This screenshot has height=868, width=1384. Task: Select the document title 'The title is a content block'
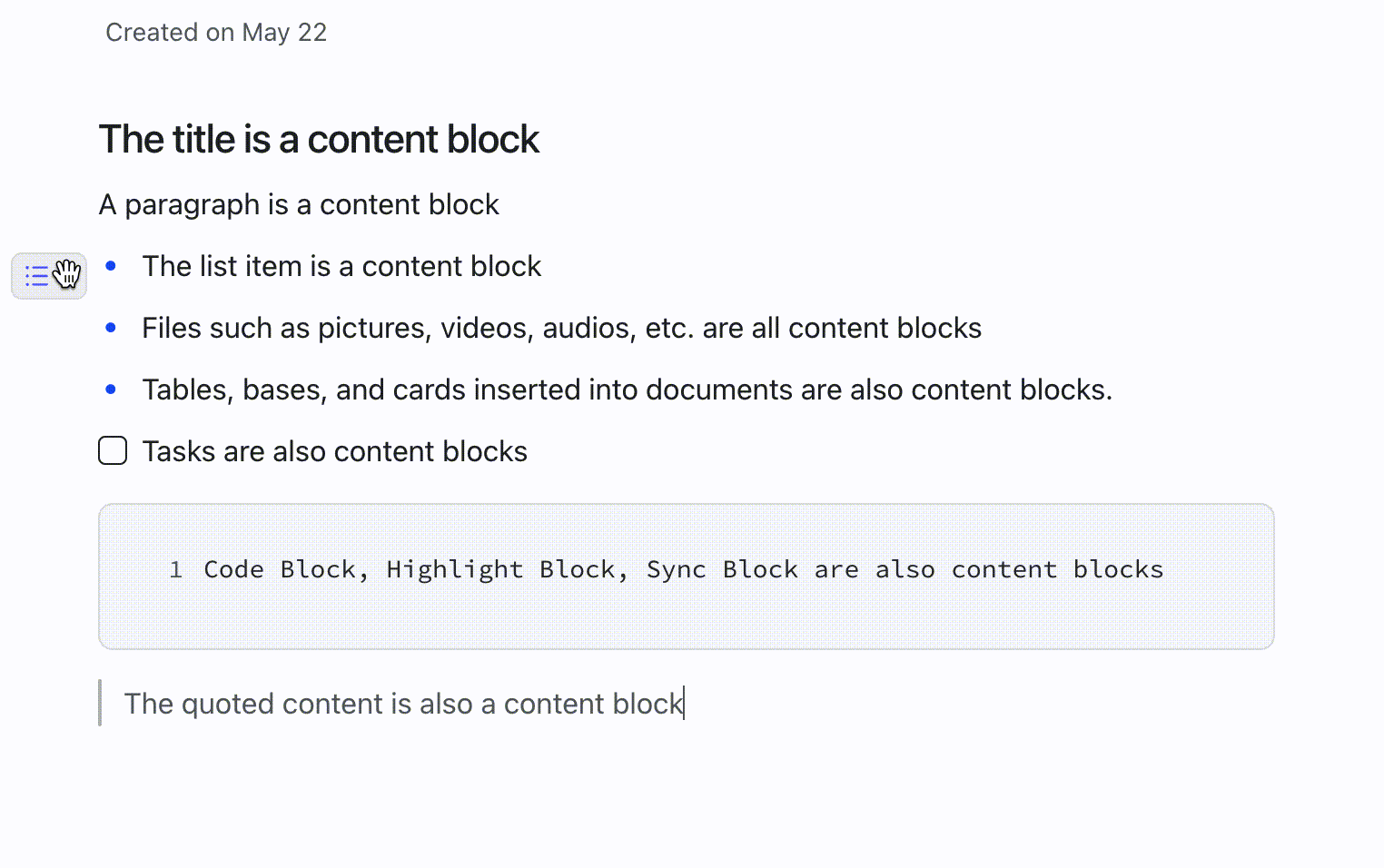point(319,139)
